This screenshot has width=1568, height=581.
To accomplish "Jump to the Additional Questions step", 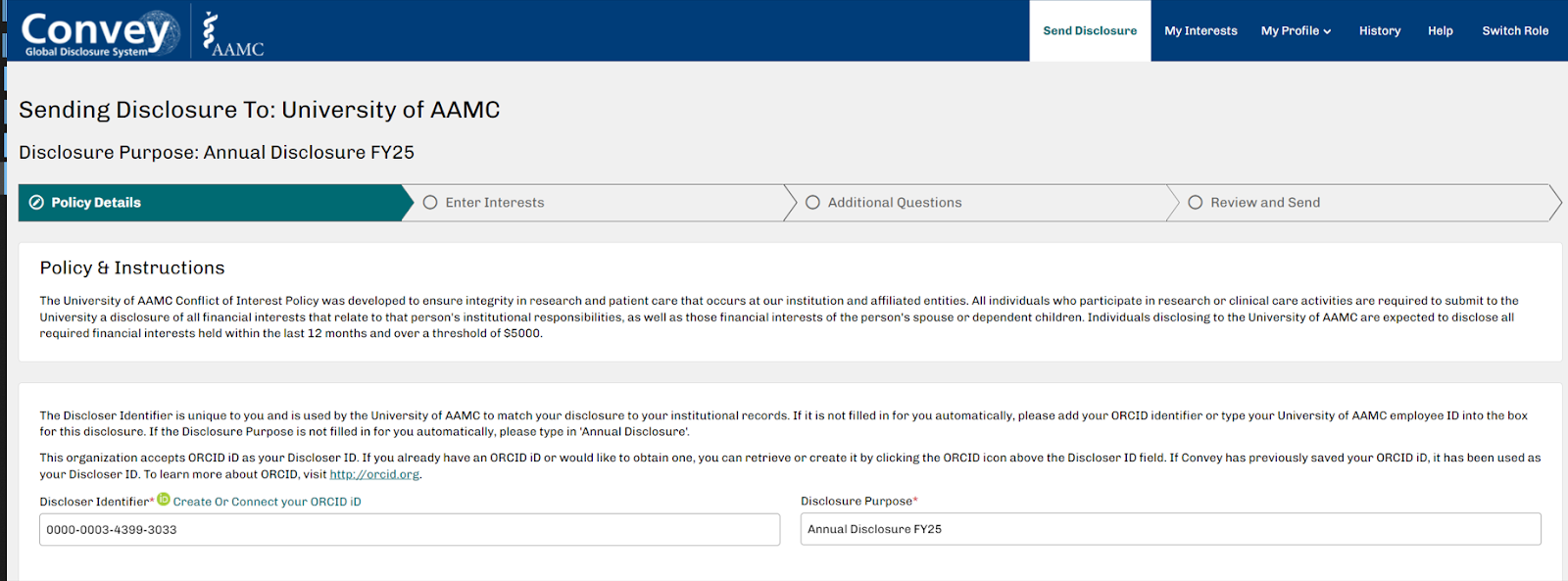I will click(x=980, y=203).
